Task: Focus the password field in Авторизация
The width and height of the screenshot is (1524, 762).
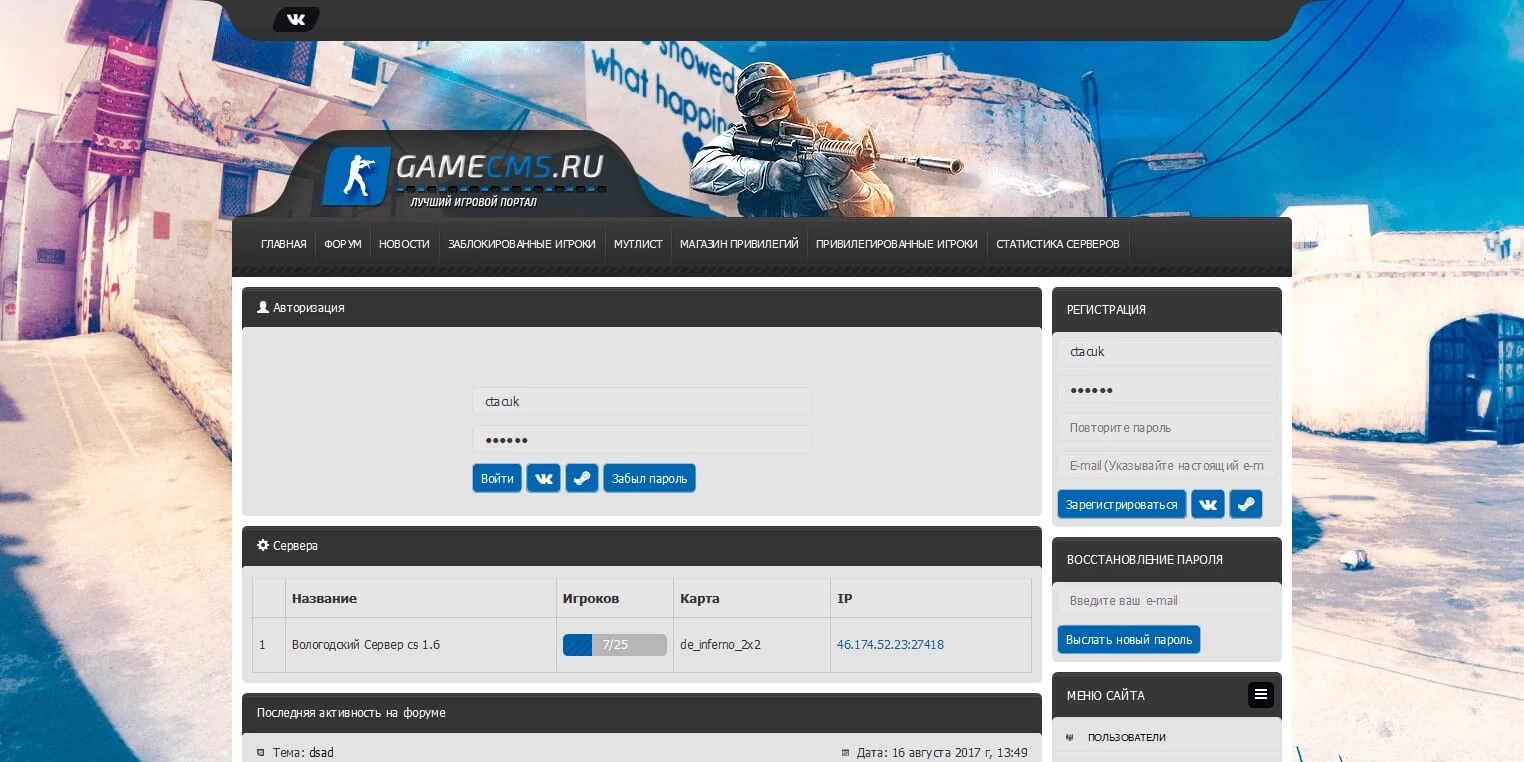Action: (642, 439)
